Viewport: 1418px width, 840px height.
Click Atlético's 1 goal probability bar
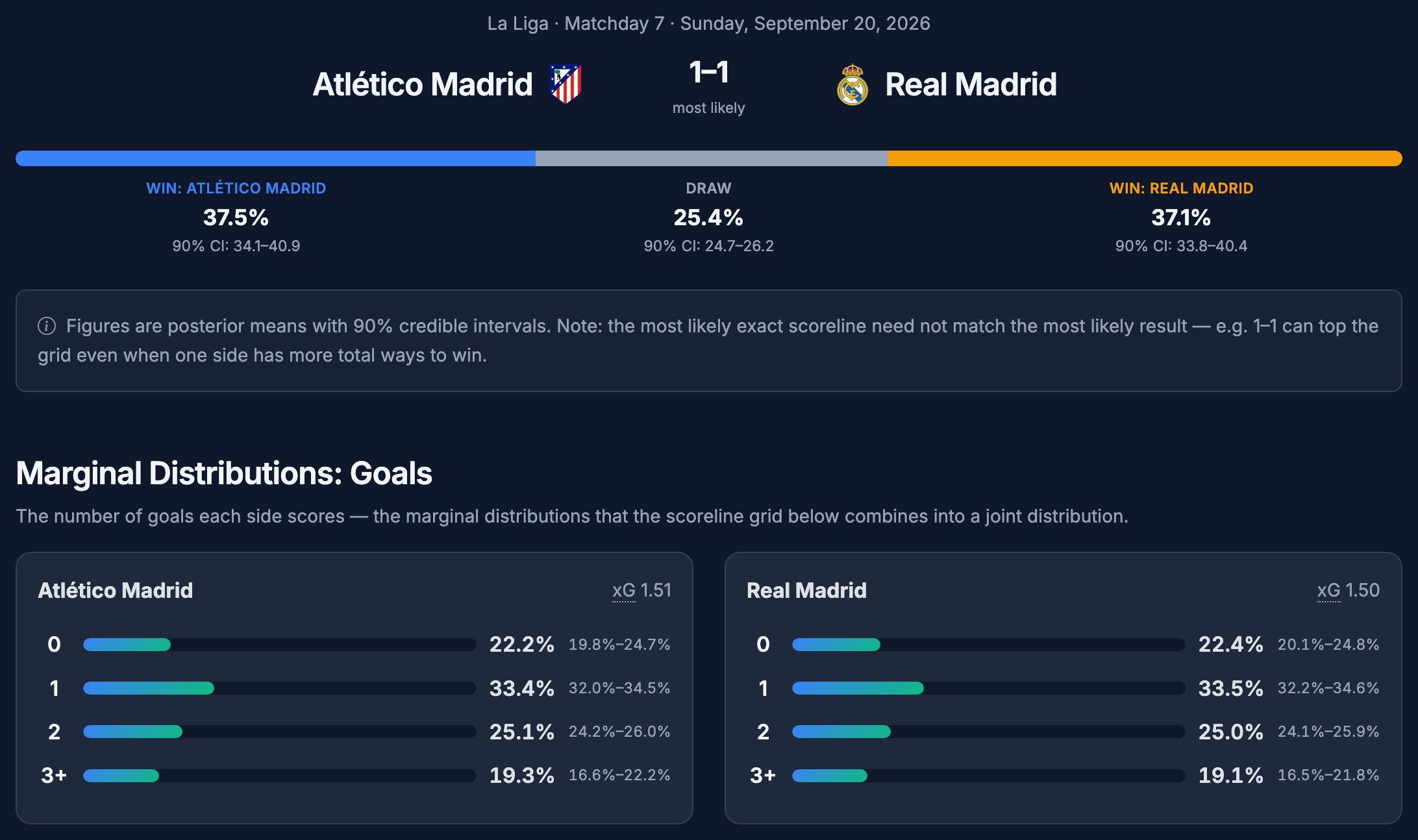(280, 688)
